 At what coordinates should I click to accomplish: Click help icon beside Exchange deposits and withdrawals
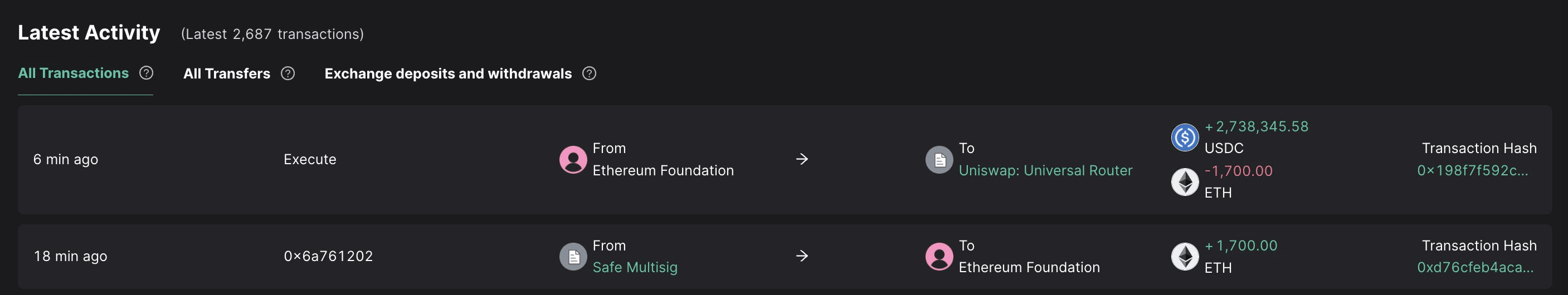click(589, 73)
